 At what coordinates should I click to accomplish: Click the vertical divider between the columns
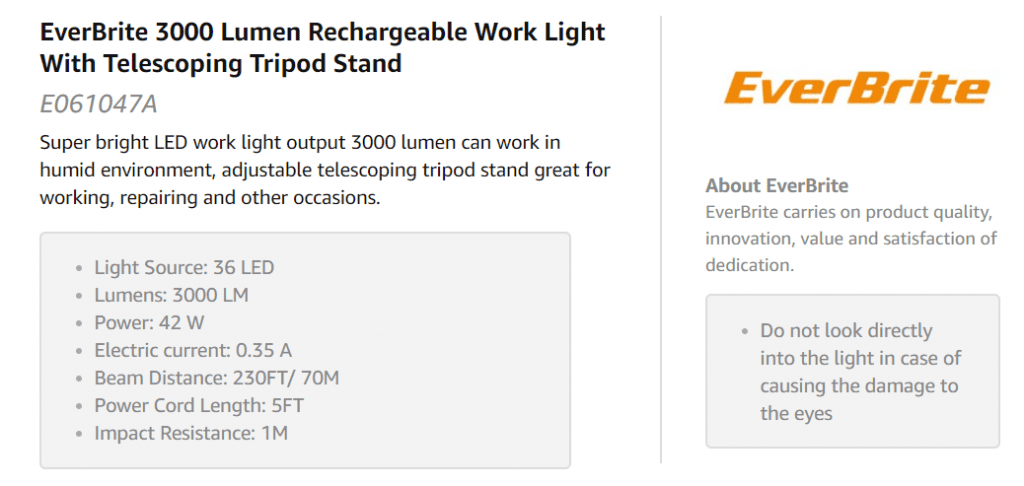pyautogui.click(x=661, y=240)
